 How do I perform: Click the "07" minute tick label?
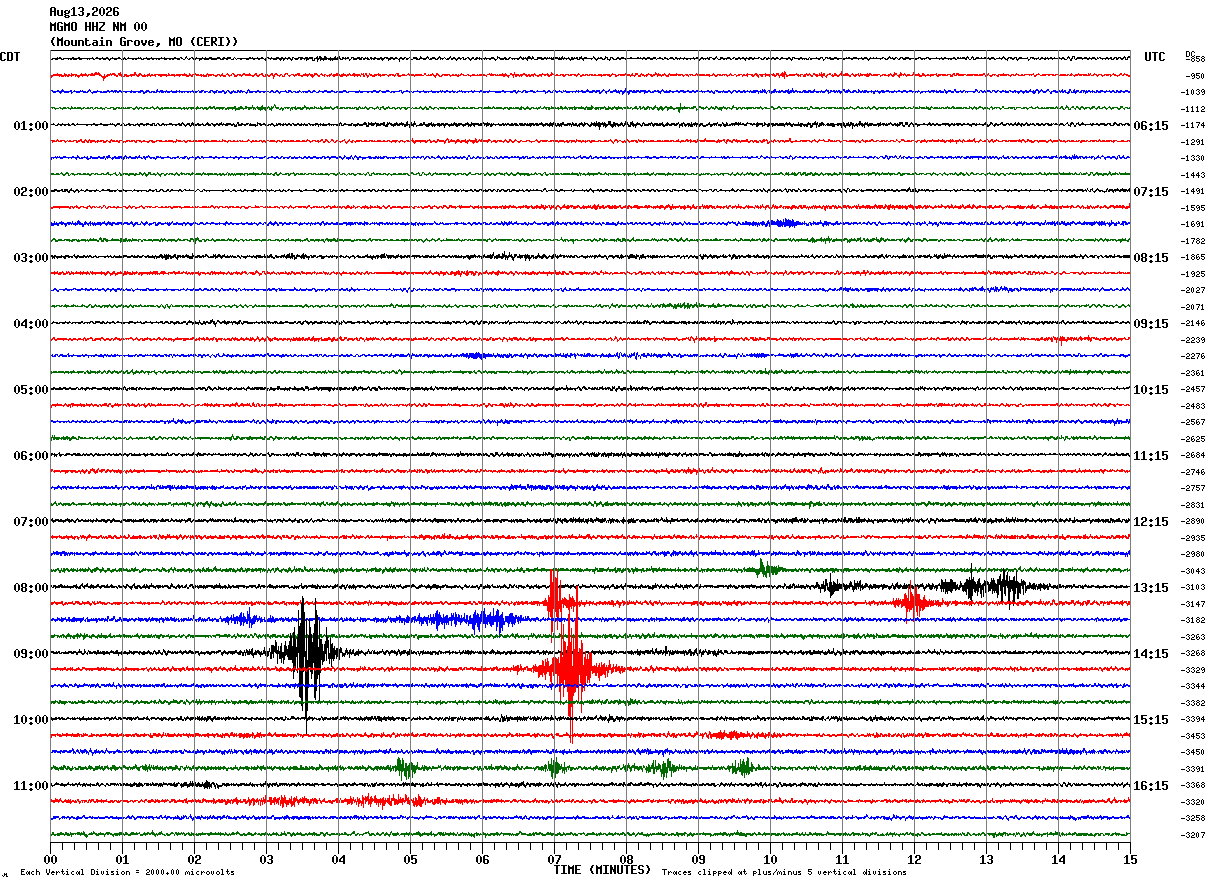coord(554,859)
